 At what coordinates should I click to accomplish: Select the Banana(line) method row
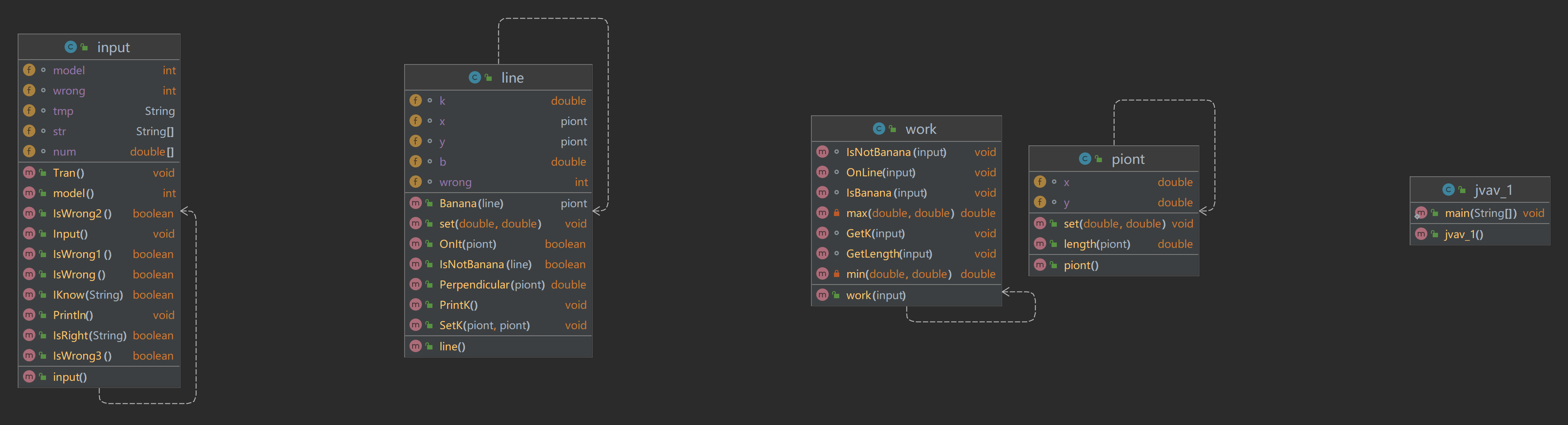point(471,203)
